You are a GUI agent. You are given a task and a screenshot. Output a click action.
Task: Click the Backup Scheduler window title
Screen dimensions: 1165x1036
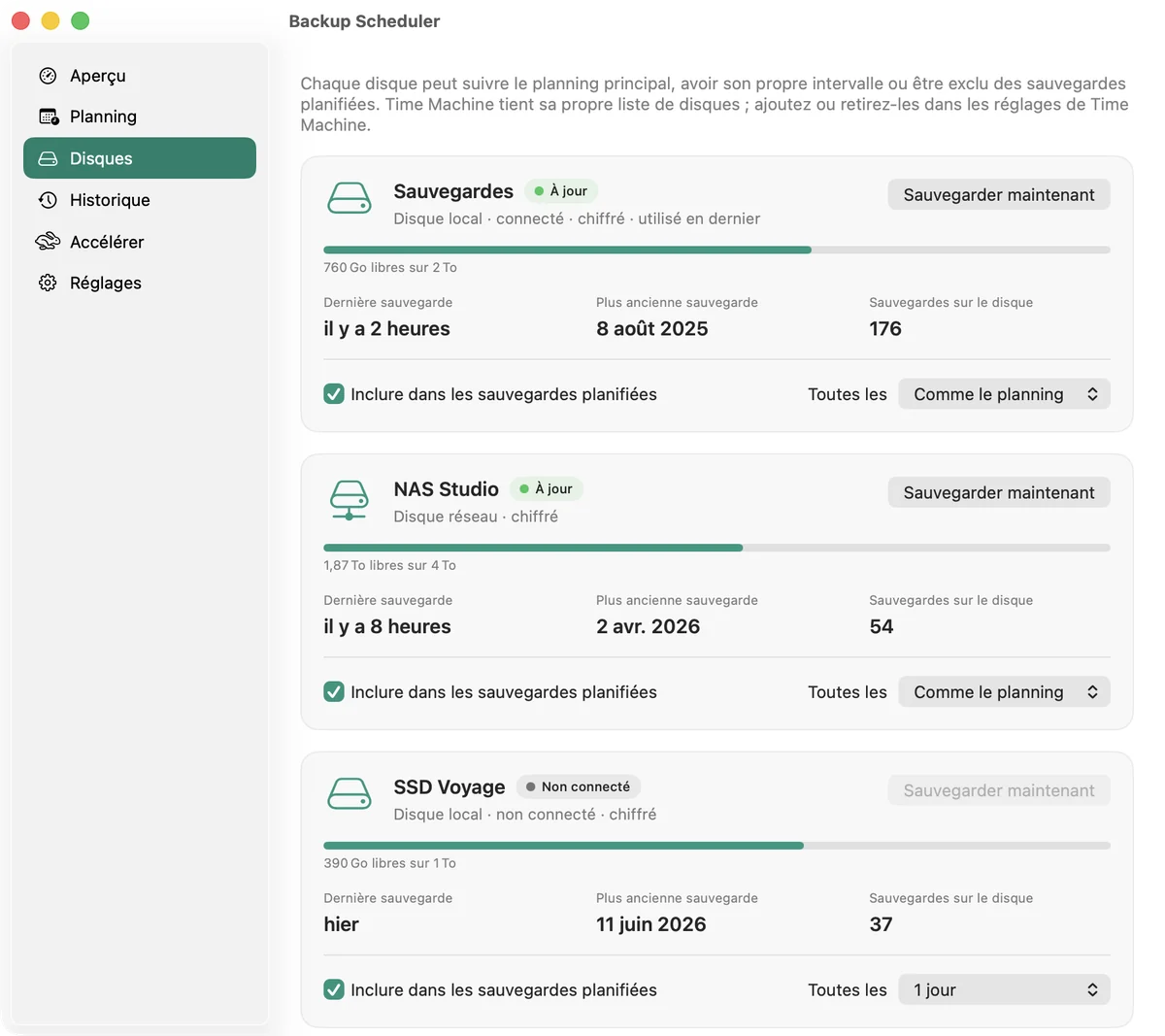coord(364,21)
